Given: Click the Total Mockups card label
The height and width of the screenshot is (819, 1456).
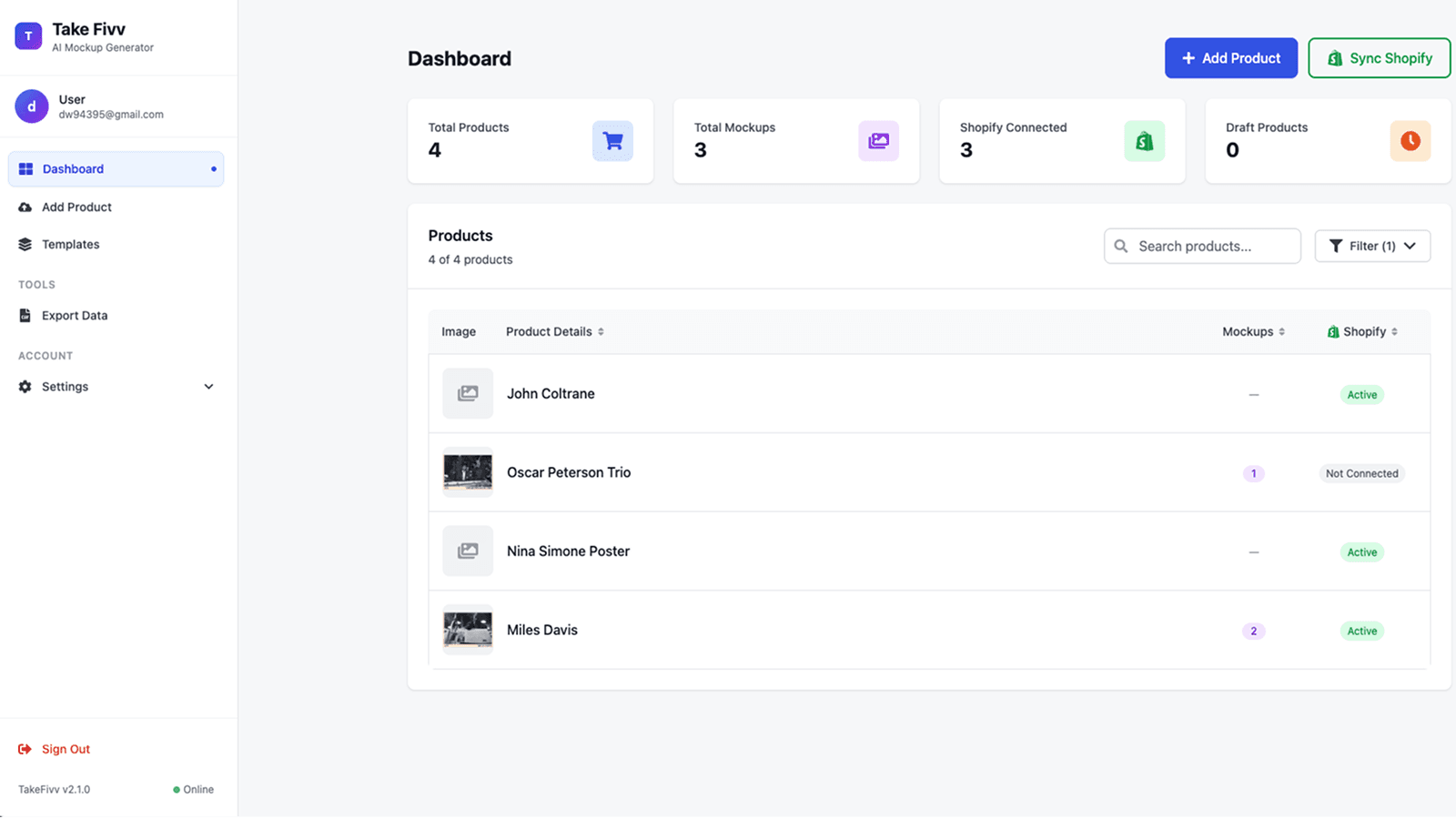Looking at the screenshot, I should pyautogui.click(x=734, y=127).
